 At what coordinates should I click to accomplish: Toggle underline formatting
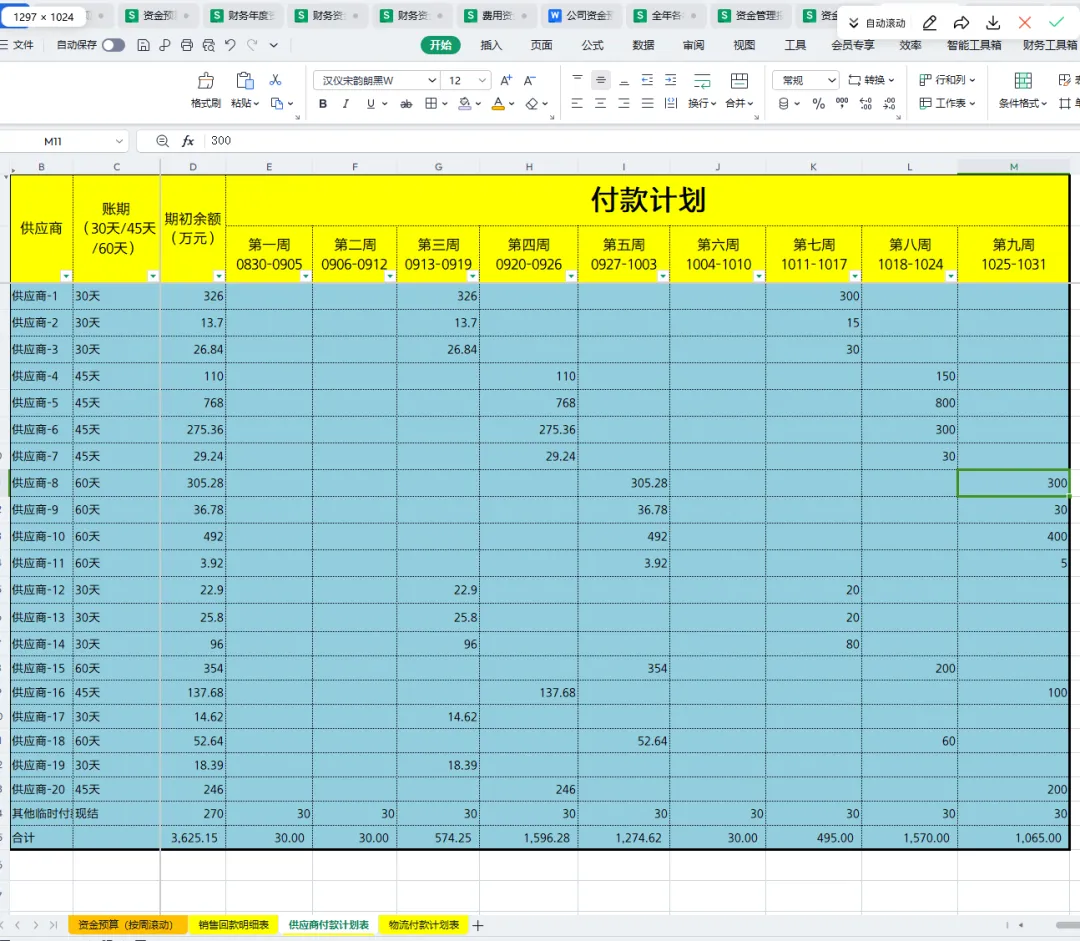click(371, 104)
